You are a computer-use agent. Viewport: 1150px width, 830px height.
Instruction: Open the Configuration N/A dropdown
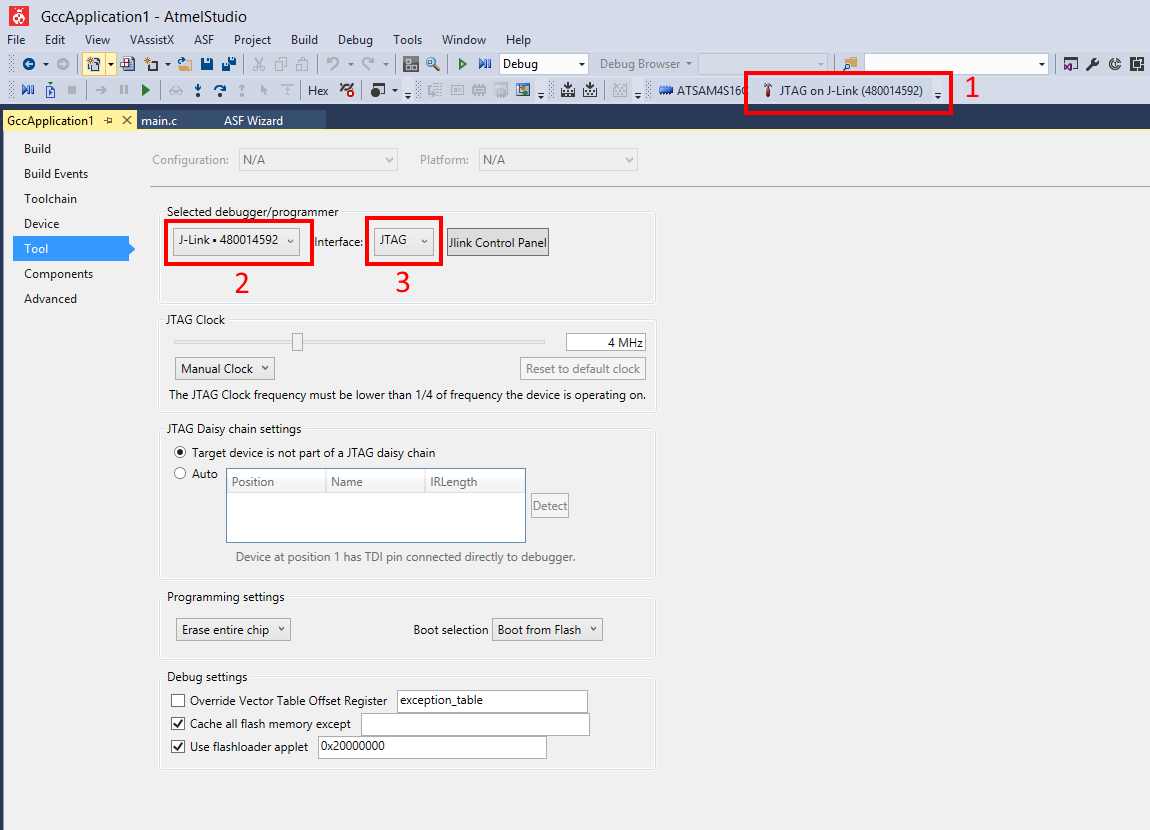click(318, 160)
